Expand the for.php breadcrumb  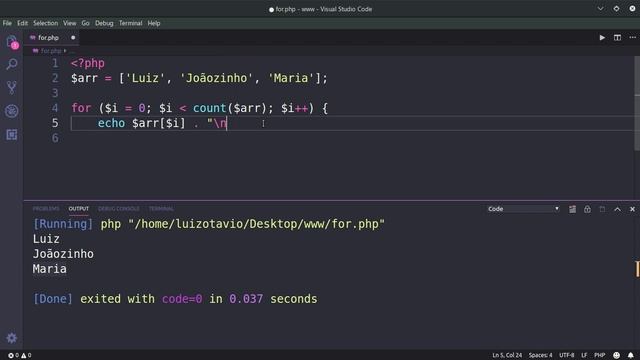pyautogui.click(x=51, y=51)
